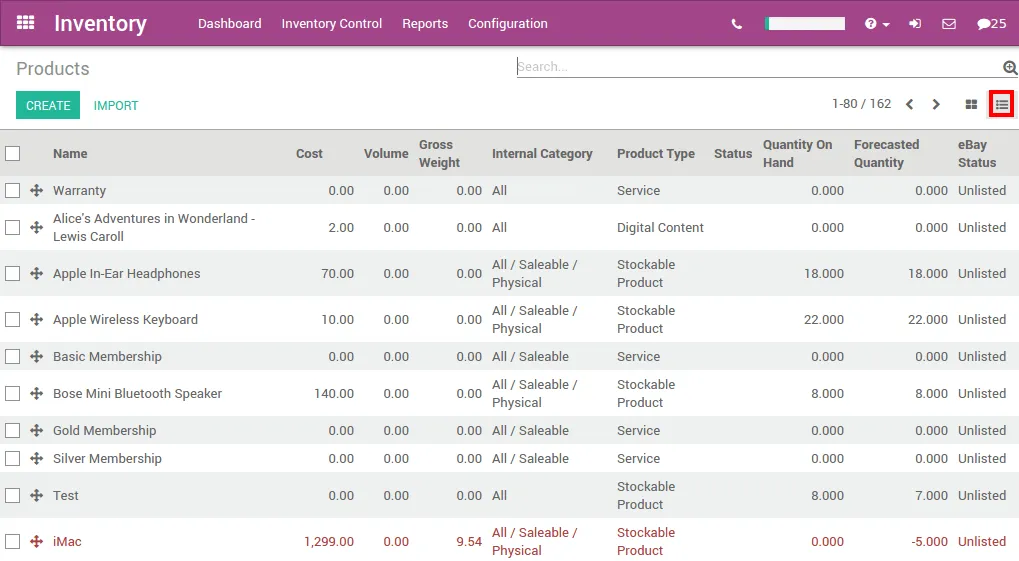Grab the move handle for Test row
Screen dimensions: 1019x561
click(x=36, y=496)
